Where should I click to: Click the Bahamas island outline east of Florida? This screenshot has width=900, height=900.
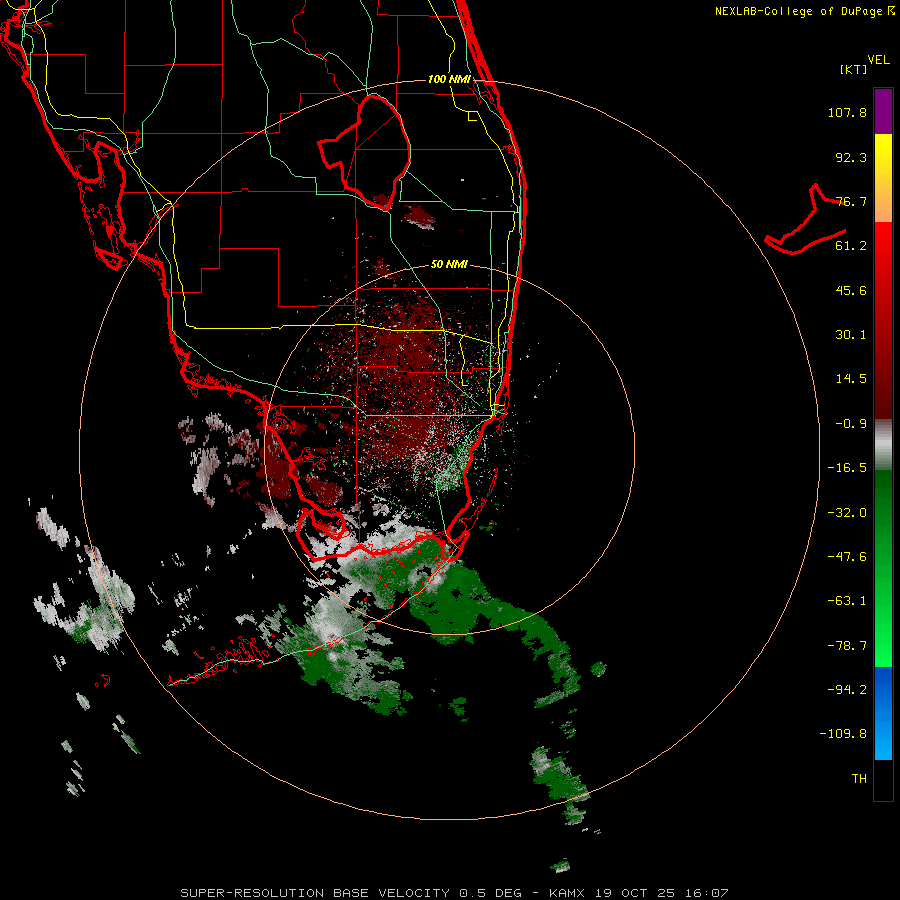[805, 221]
